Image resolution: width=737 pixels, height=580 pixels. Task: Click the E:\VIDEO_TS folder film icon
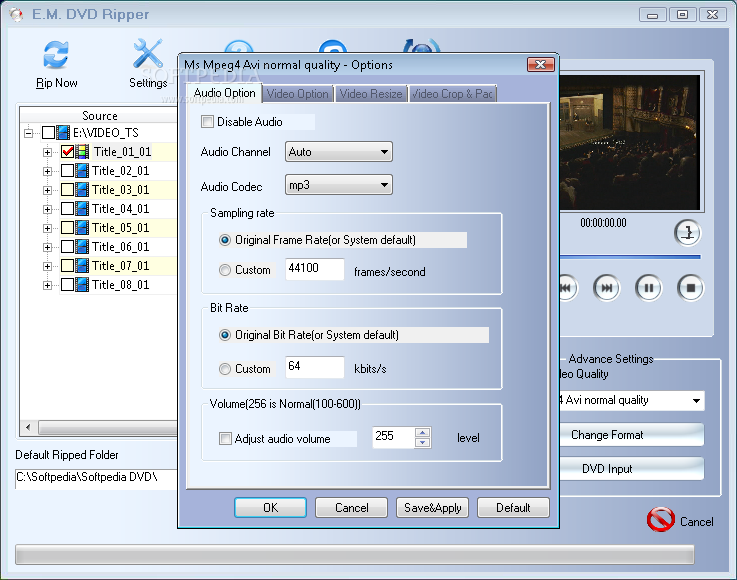click(x=63, y=133)
